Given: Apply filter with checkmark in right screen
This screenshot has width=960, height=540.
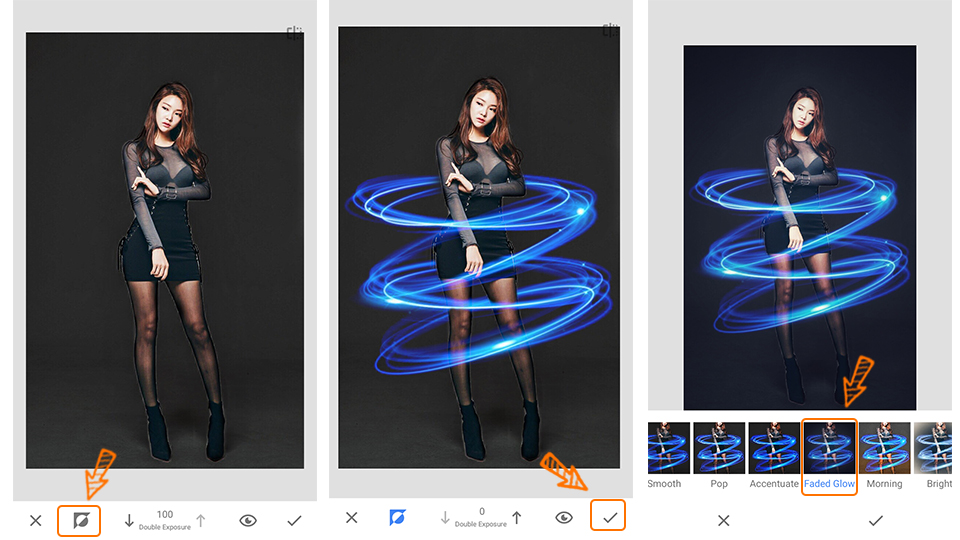Looking at the screenshot, I should [876, 520].
